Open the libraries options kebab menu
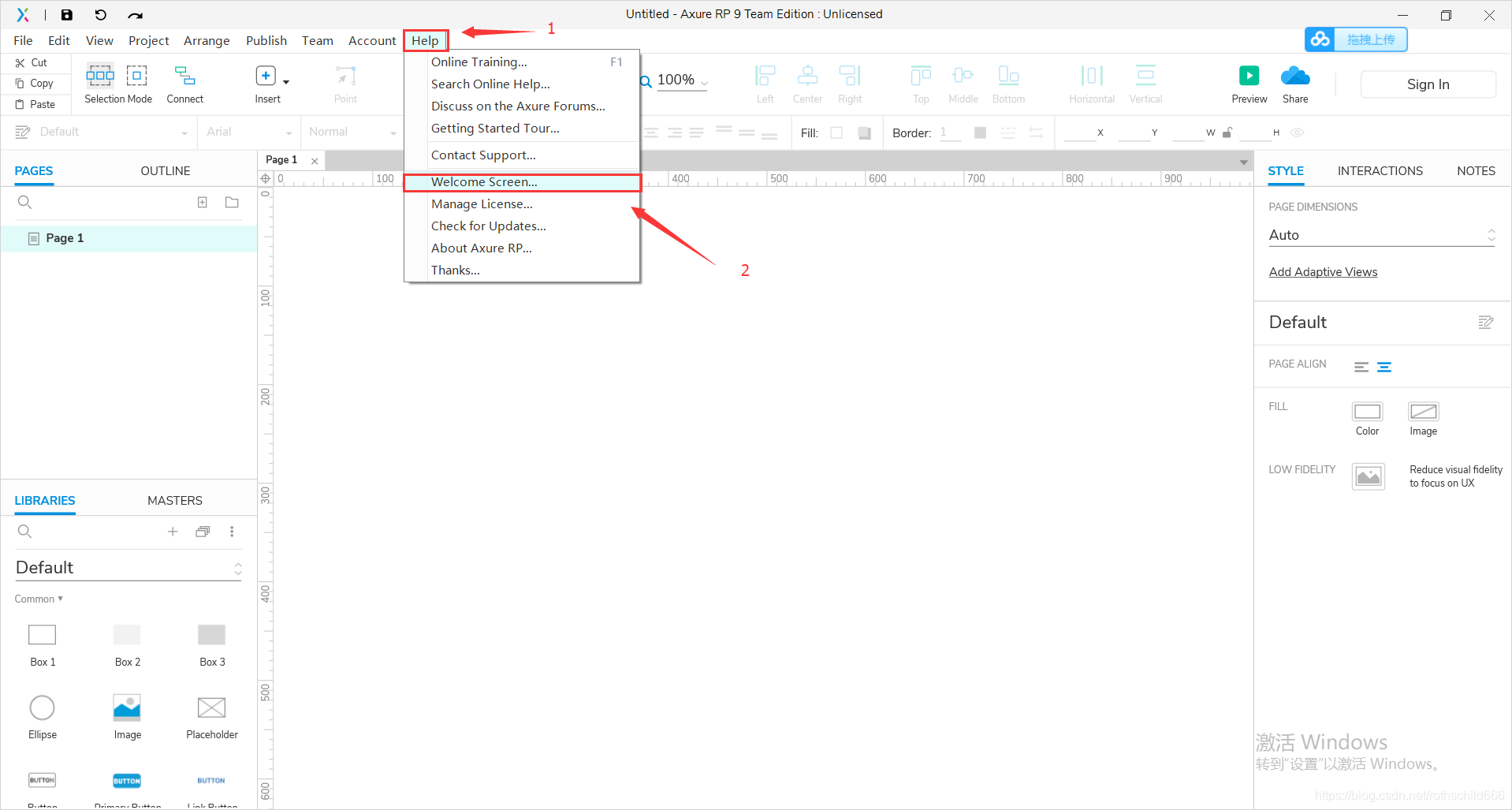 coord(232,532)
